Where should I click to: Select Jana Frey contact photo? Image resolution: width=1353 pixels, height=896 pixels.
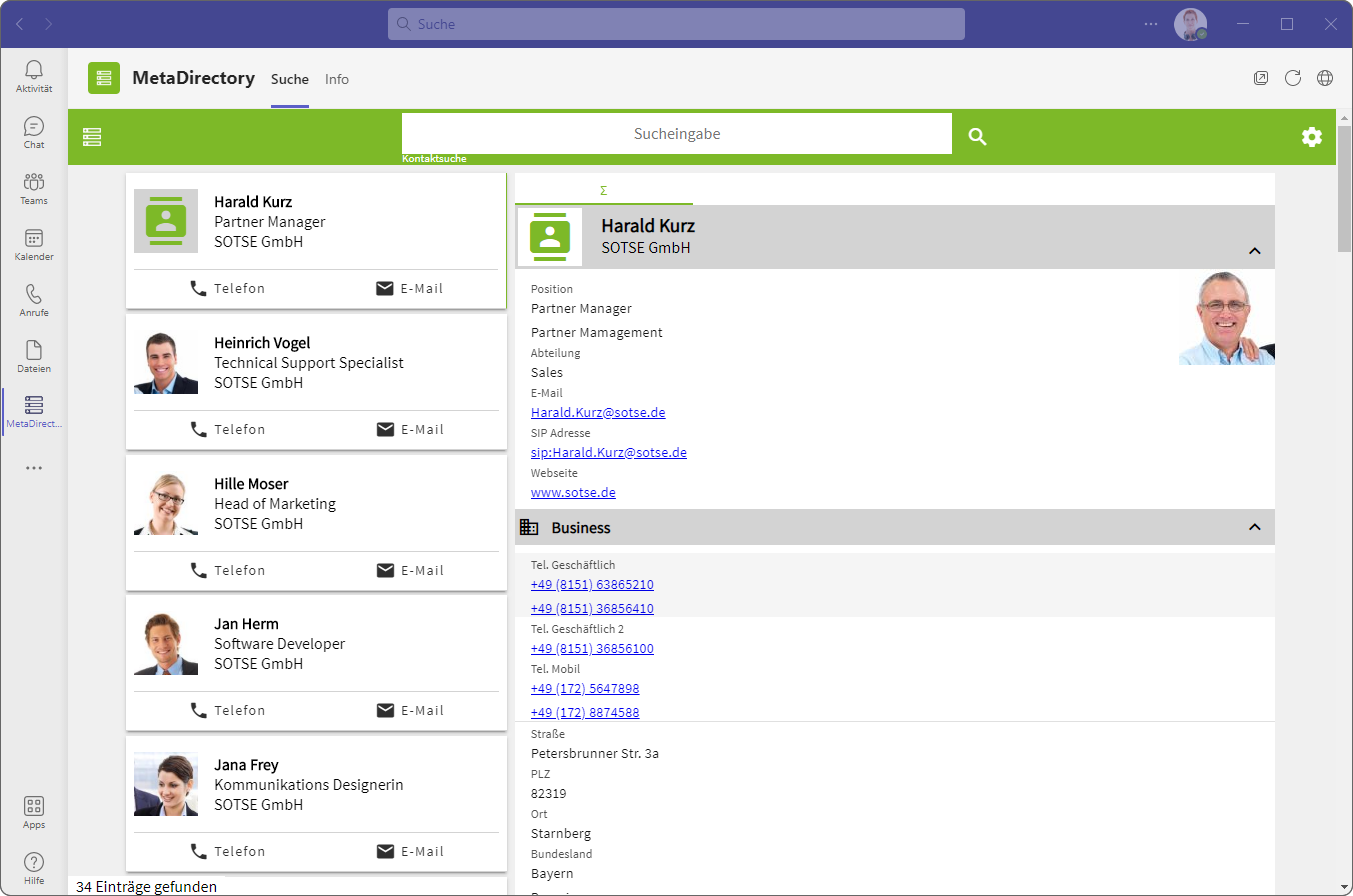click(166, 784)
